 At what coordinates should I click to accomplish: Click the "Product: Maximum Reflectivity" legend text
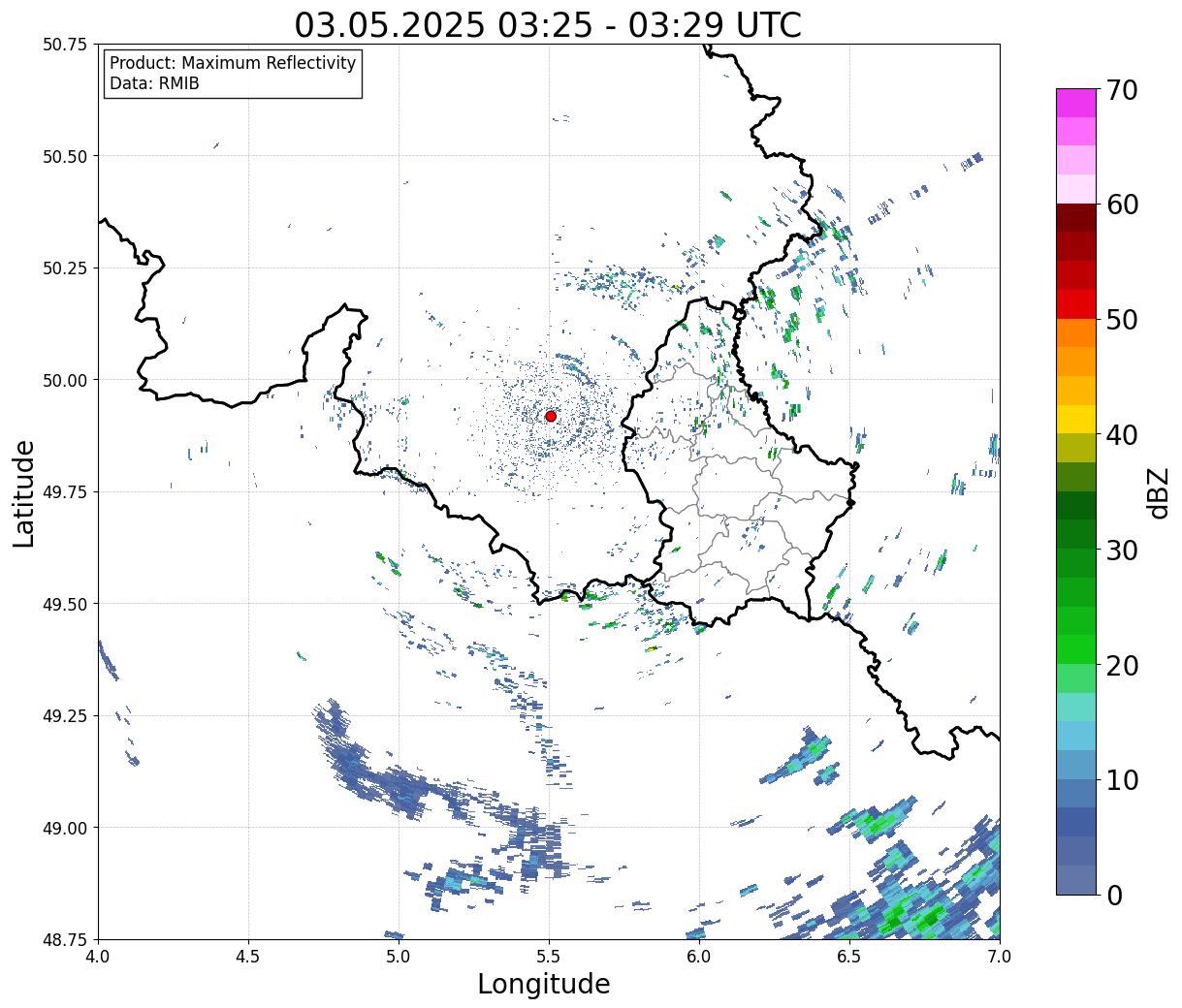(x=233, y=63)
